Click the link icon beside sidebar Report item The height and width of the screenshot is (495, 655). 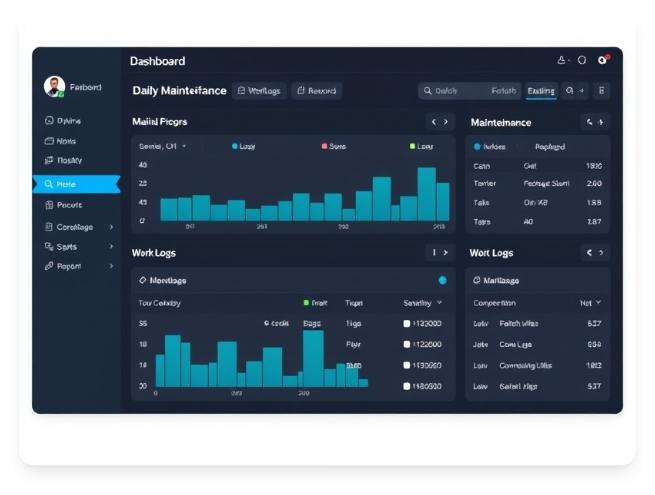48,266
